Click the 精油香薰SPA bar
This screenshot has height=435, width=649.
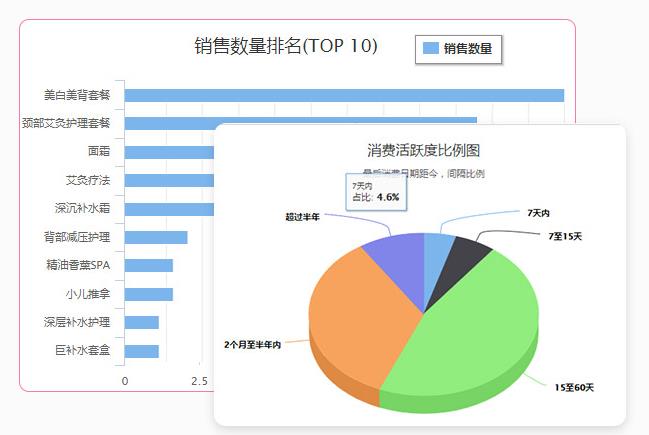(x=149, y=266)
